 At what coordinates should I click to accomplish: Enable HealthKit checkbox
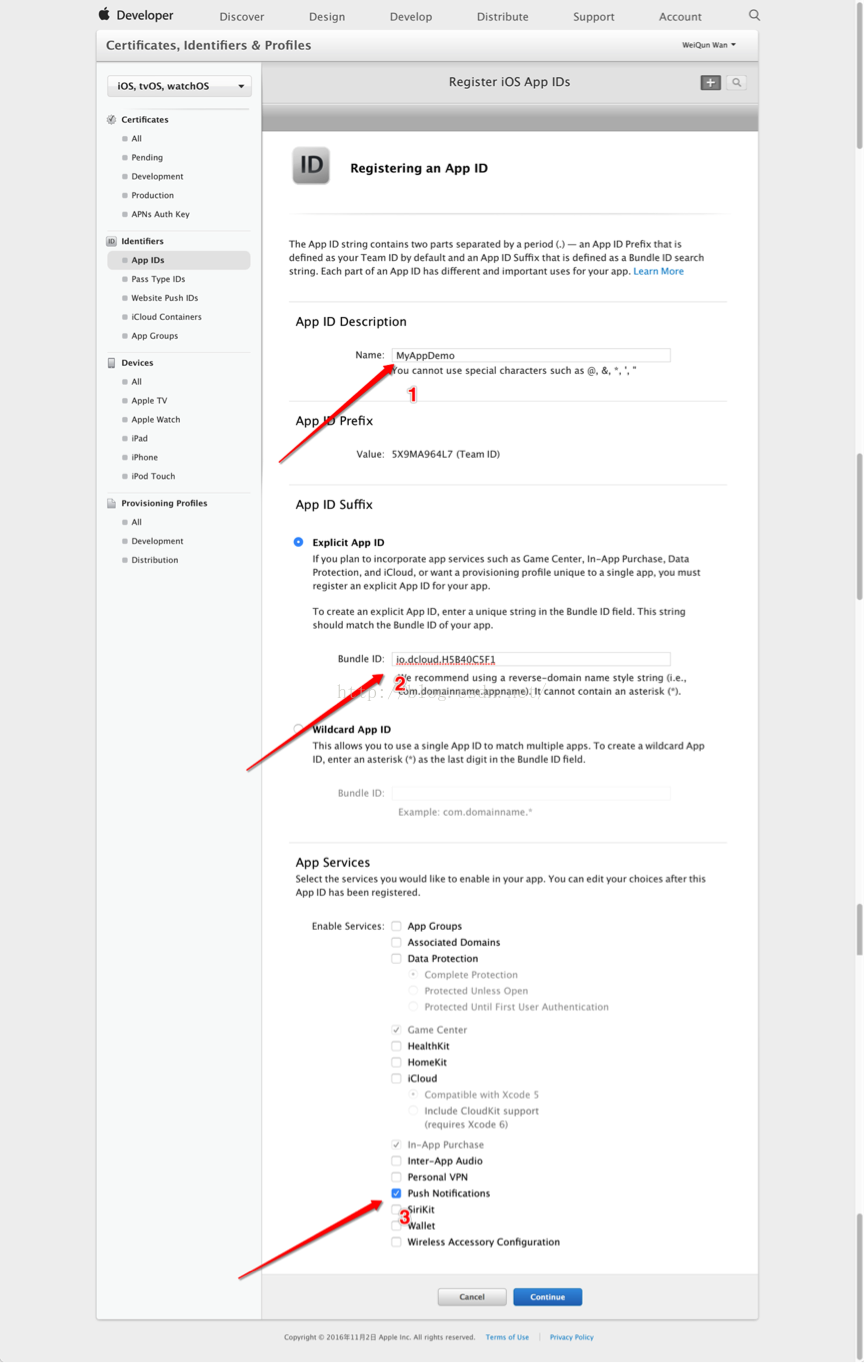coord(396,1046)
